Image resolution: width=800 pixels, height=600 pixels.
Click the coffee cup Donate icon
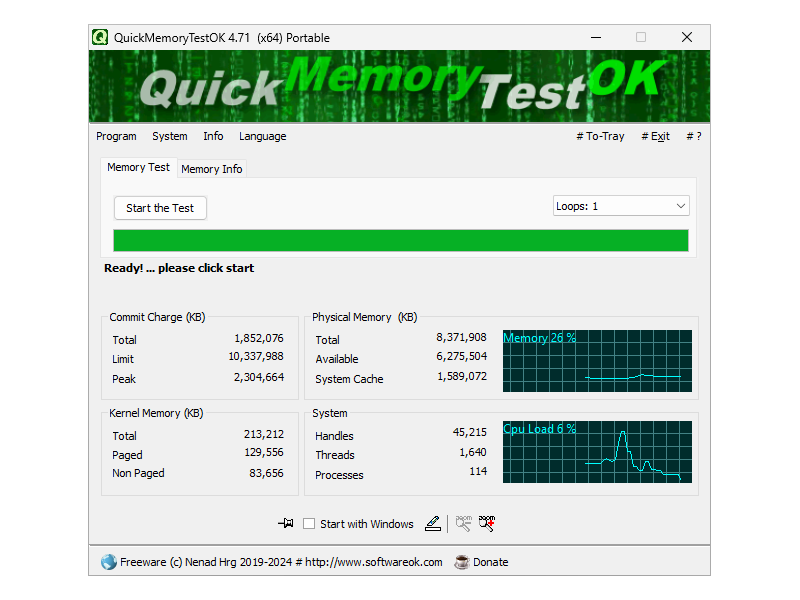coord(461,562)
